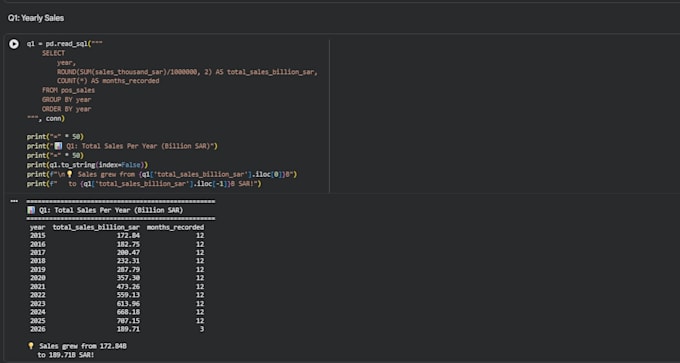
Task: Click the 2017 row value 200.47
Action: point(128,252)
